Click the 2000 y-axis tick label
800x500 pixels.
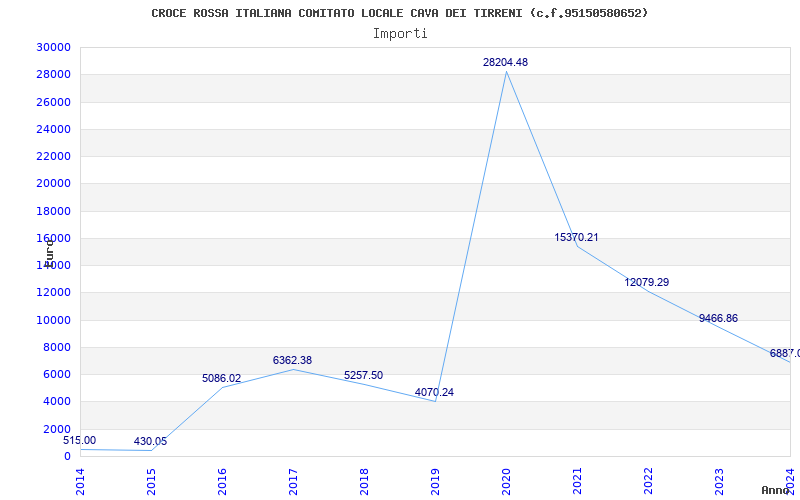56,429
